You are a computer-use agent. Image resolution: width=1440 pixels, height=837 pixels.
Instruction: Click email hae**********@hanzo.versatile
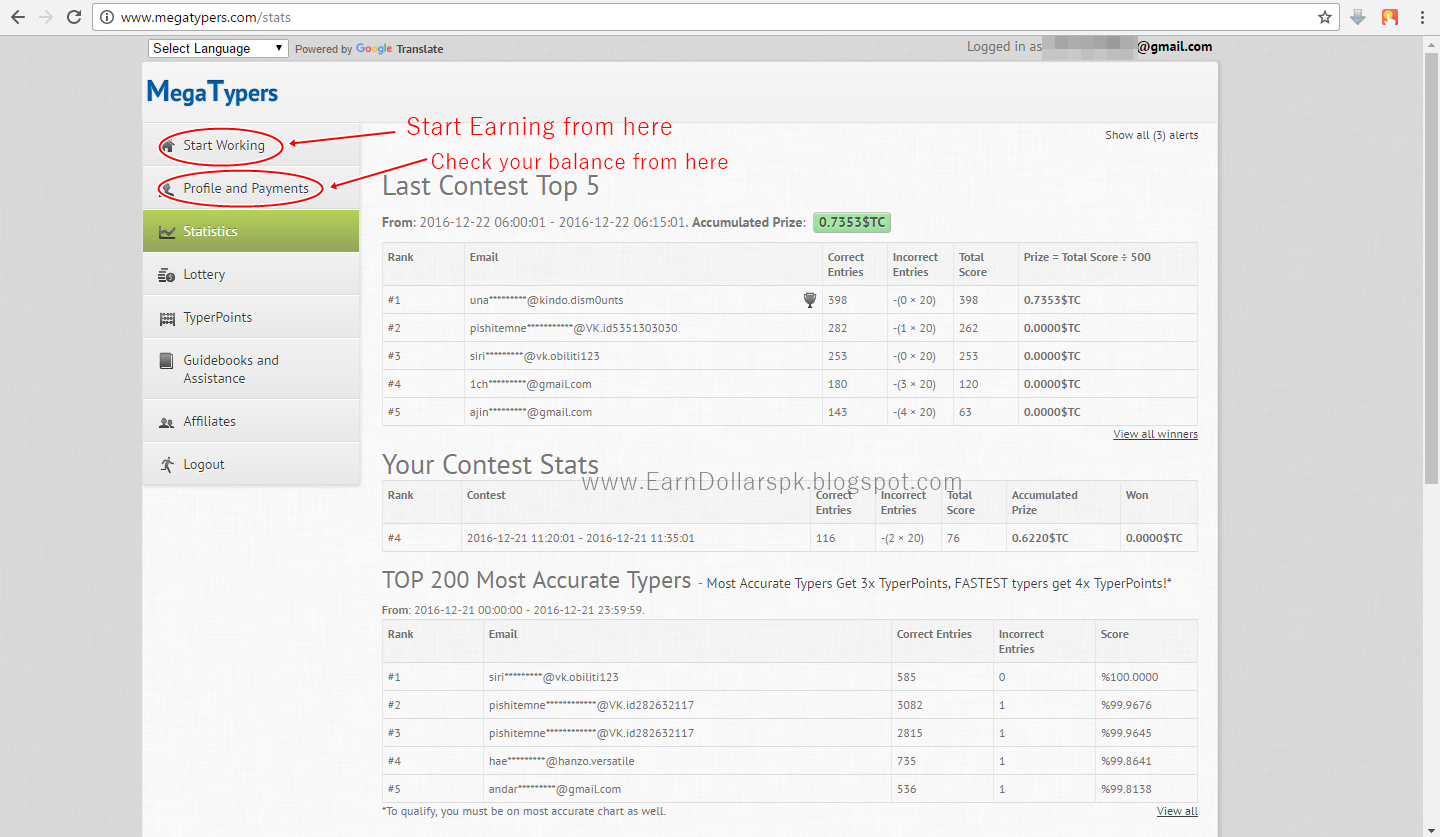pos(561,761)
